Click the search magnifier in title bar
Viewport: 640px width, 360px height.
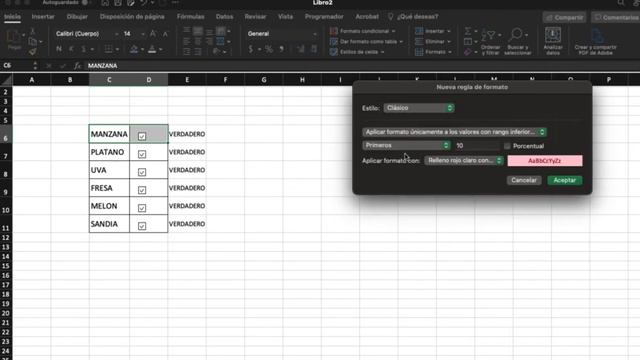click(x=620, y=3)
